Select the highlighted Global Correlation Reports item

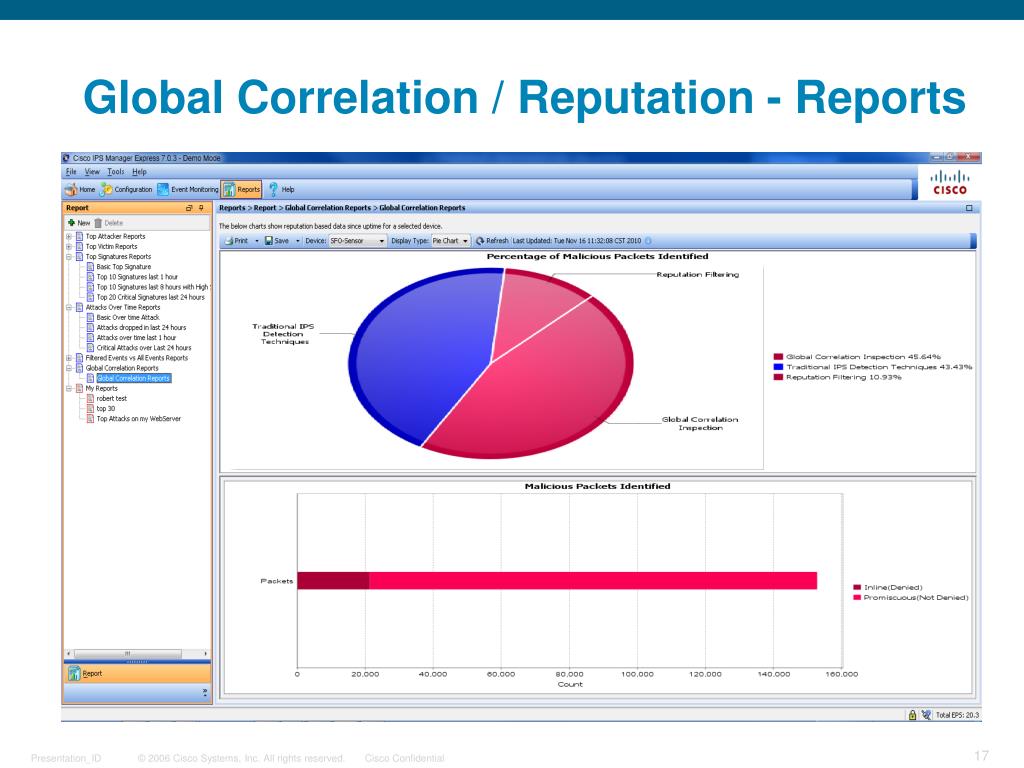tap(133, 378)
